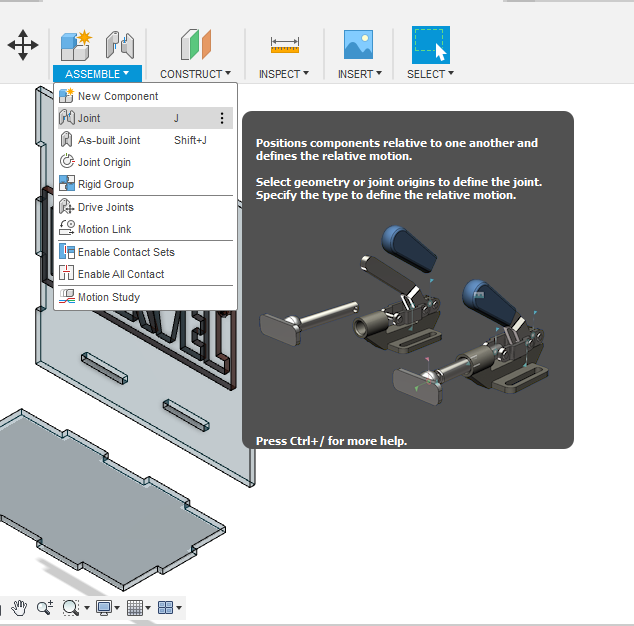Expand the Viewports dropdown arrow

pyautogui.click(x=179, y=608)
